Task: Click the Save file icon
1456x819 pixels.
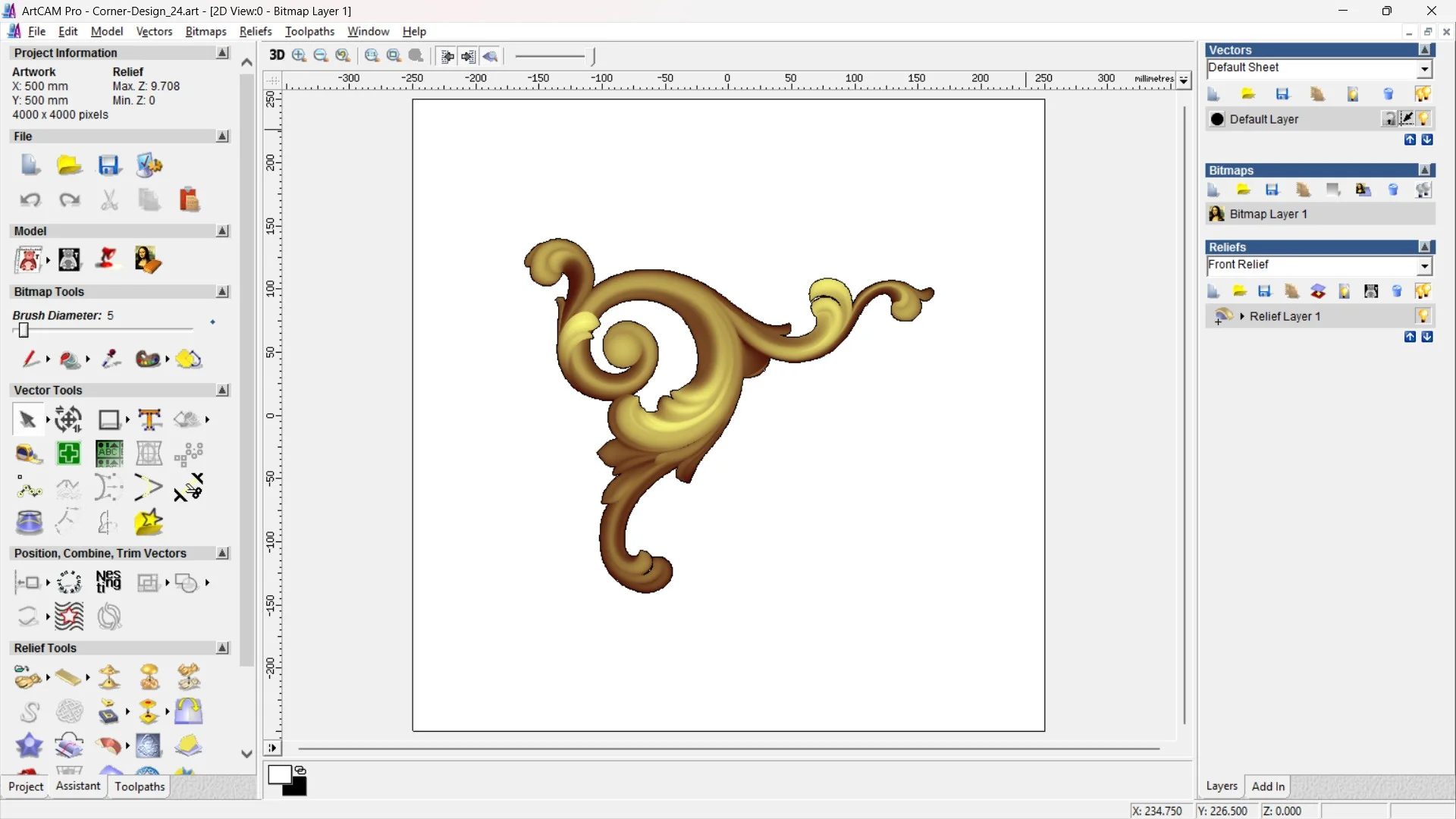Action: pyautogui.click(x=109, y=165)
